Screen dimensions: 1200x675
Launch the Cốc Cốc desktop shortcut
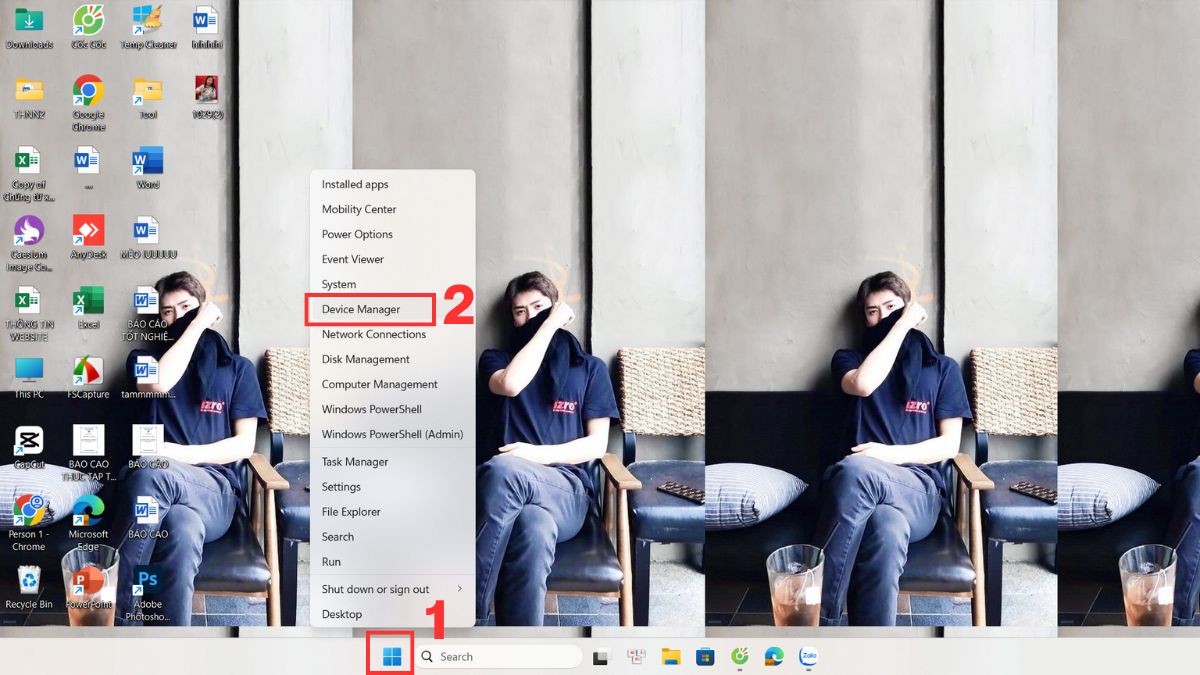click(88, 28)
